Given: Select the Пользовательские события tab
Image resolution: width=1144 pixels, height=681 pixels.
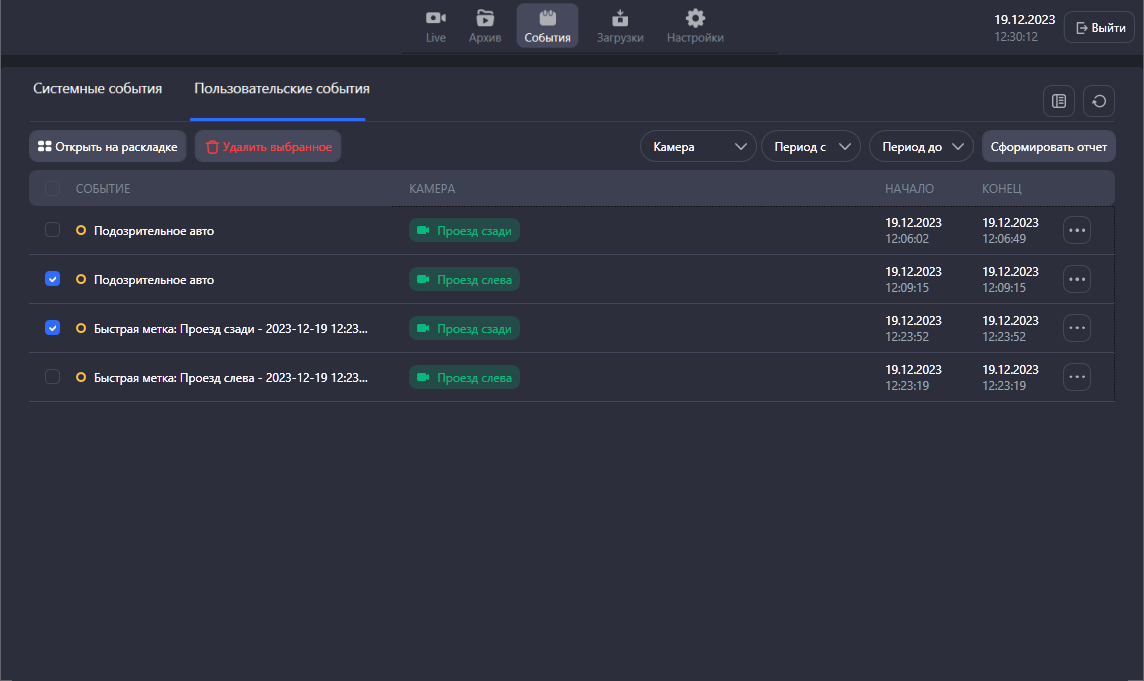Looking at the screenshot, I should pos(281,89).
